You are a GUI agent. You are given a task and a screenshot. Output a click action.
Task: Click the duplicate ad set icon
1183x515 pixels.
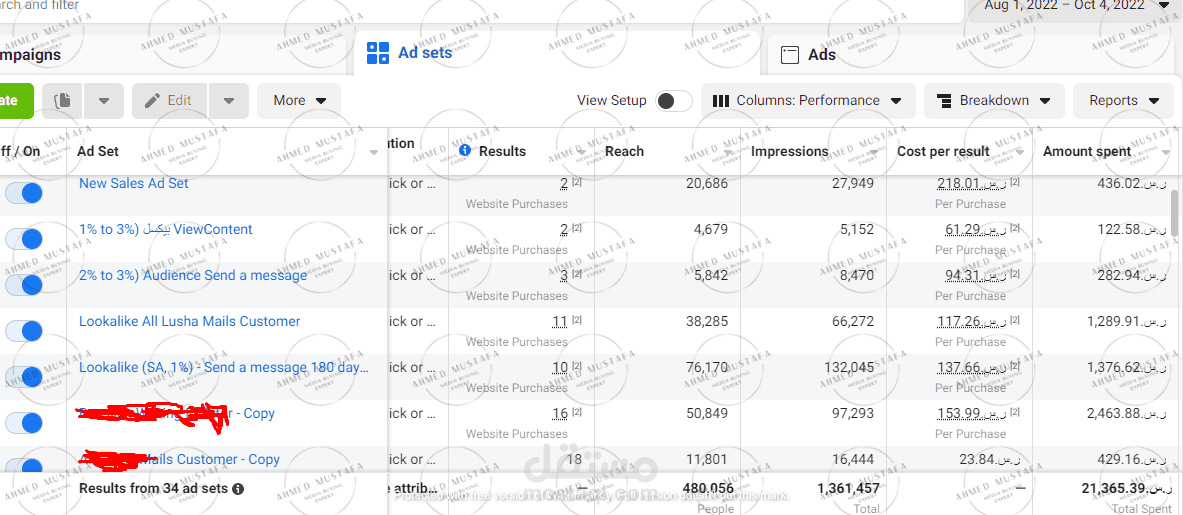[63, 100]
